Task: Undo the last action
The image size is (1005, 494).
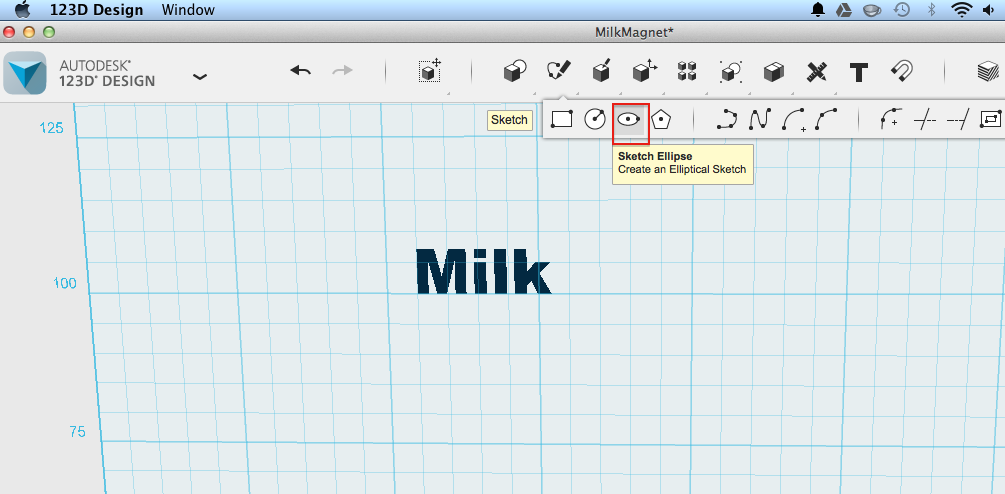Action: coord(301,70)
